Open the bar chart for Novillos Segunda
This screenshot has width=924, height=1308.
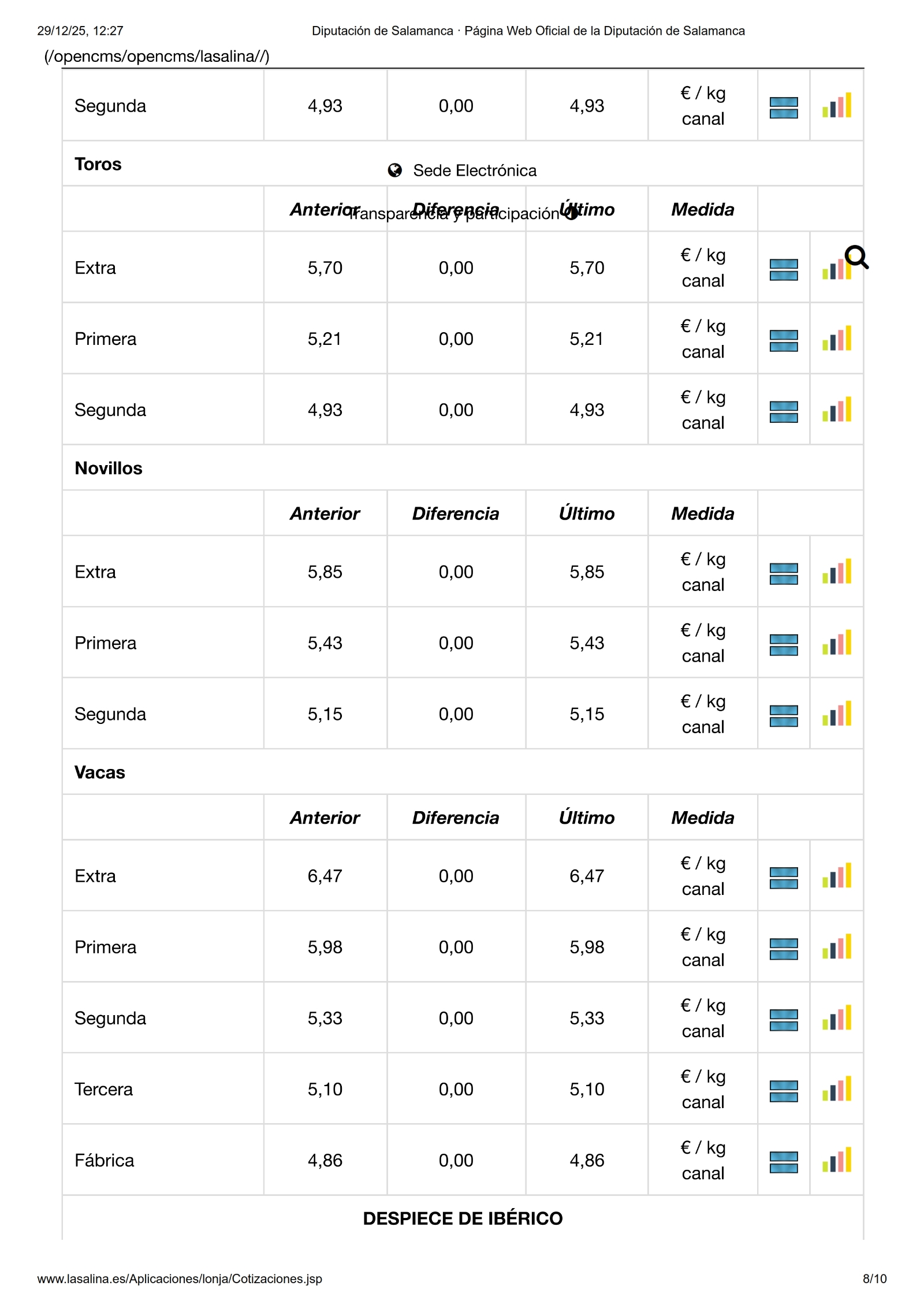(837, 714)
